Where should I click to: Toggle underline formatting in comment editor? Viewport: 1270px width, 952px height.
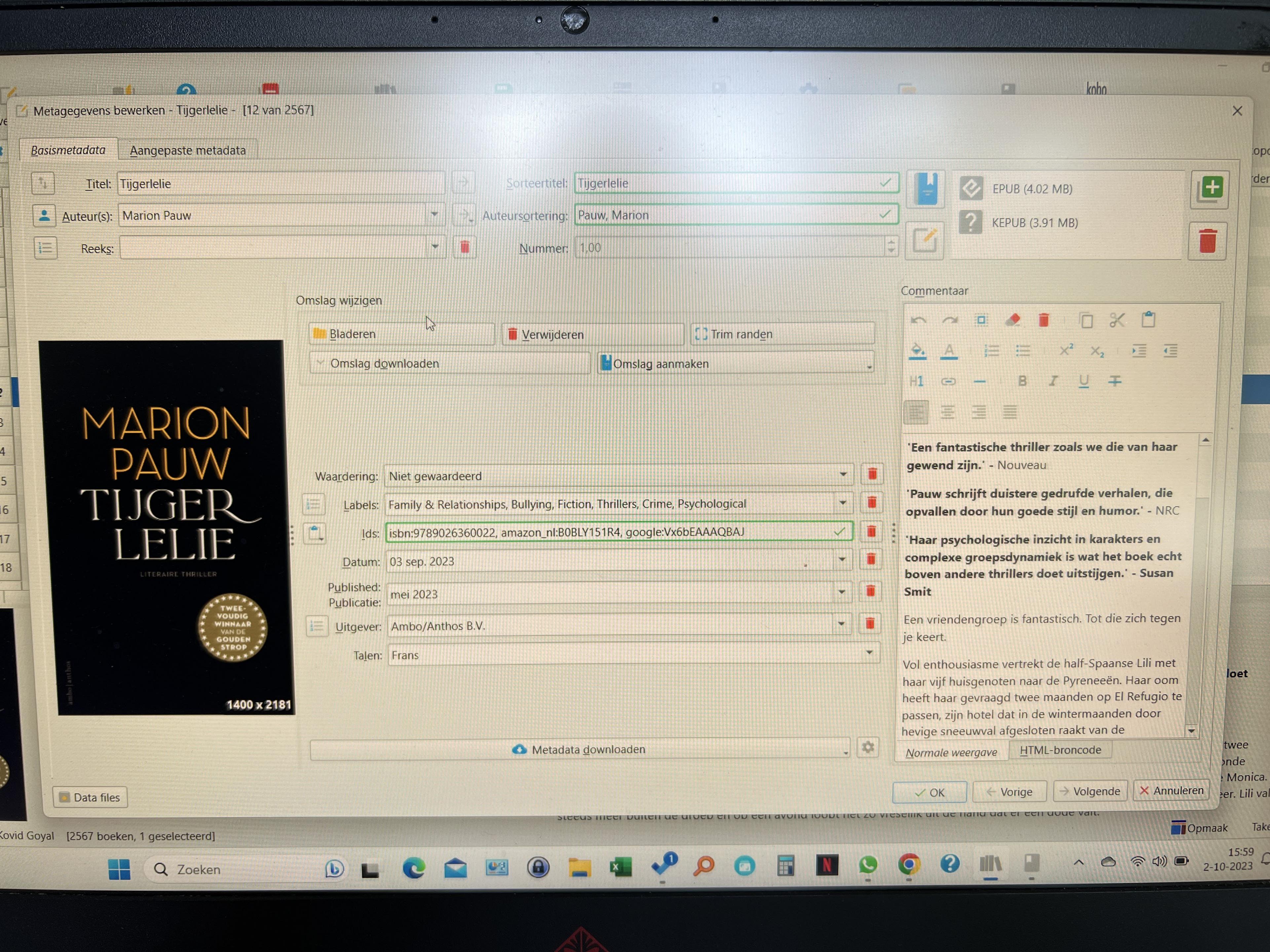(1083, 381)
